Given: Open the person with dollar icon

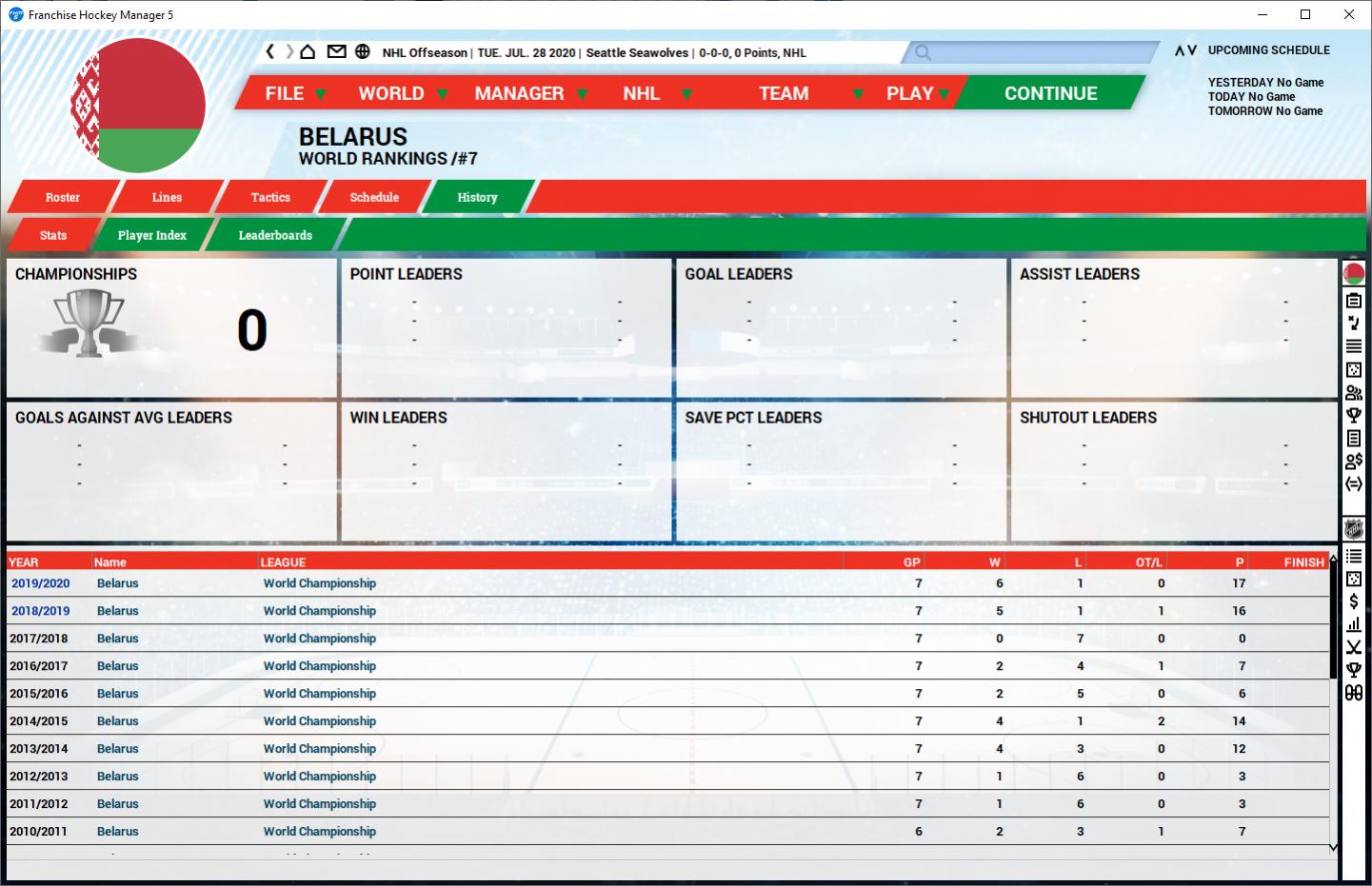Looking at the screenshot, I should point(1353,461).
